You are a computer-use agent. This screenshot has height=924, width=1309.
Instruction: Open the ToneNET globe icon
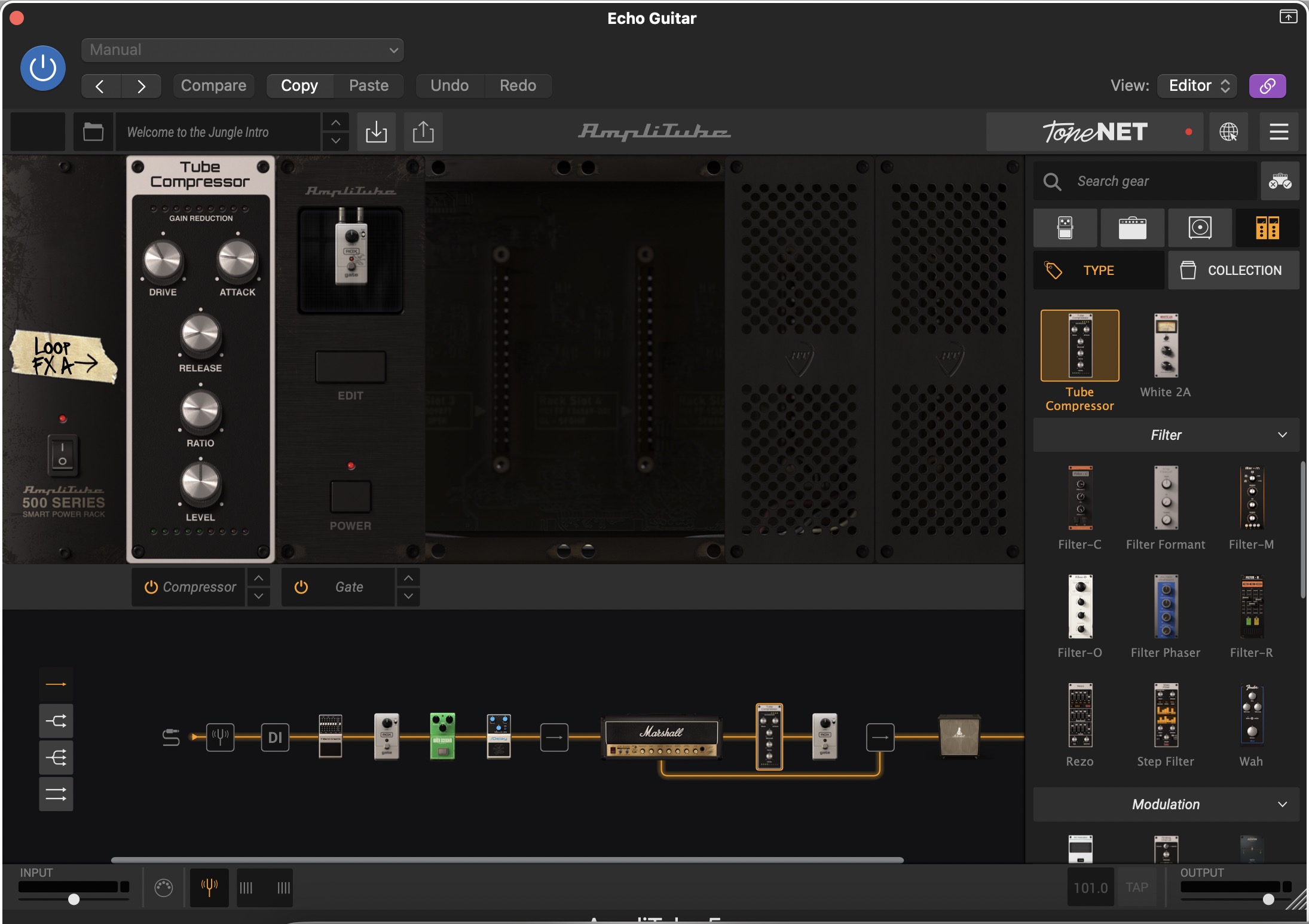(1228, 131)
